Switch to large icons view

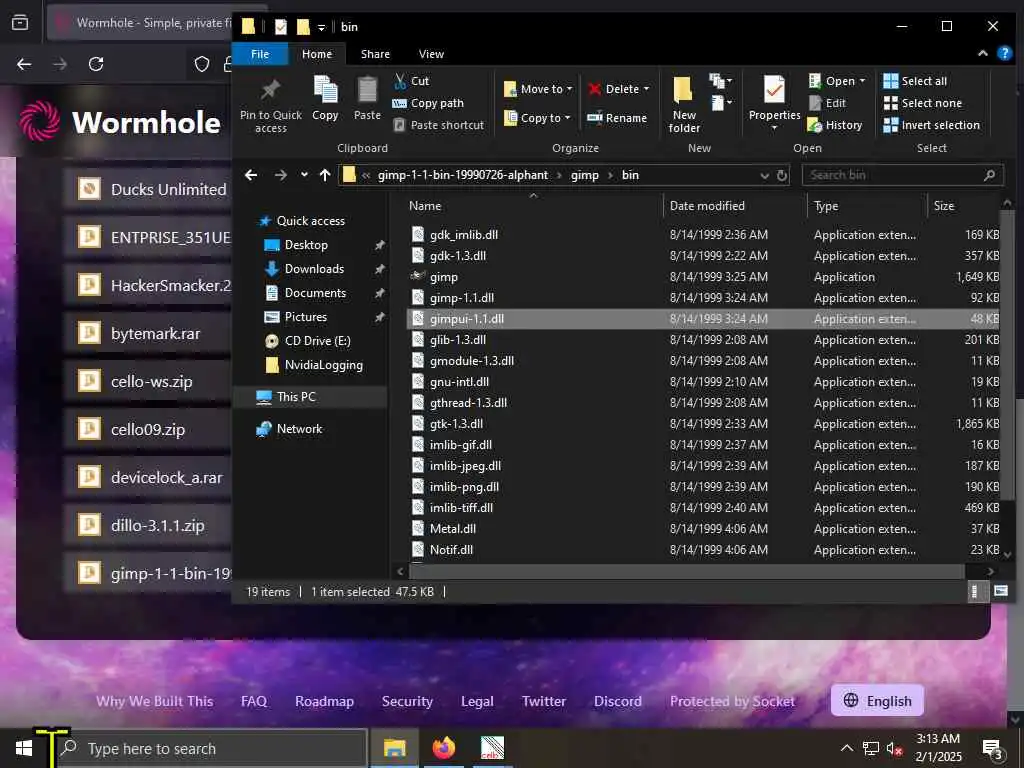click(1000, 592)
